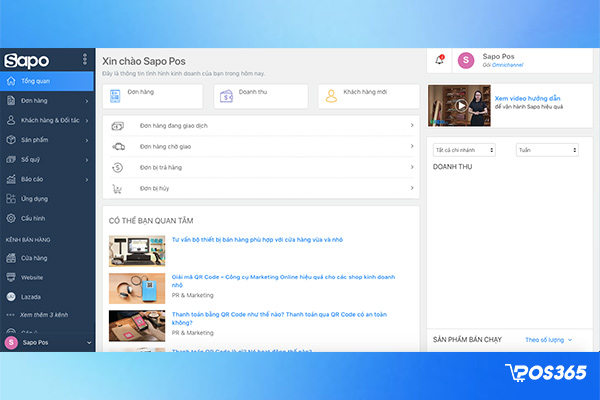600x400 pixels.
Task: Click the Đơn bị hủy cart icon
Action: click(117, 188)
